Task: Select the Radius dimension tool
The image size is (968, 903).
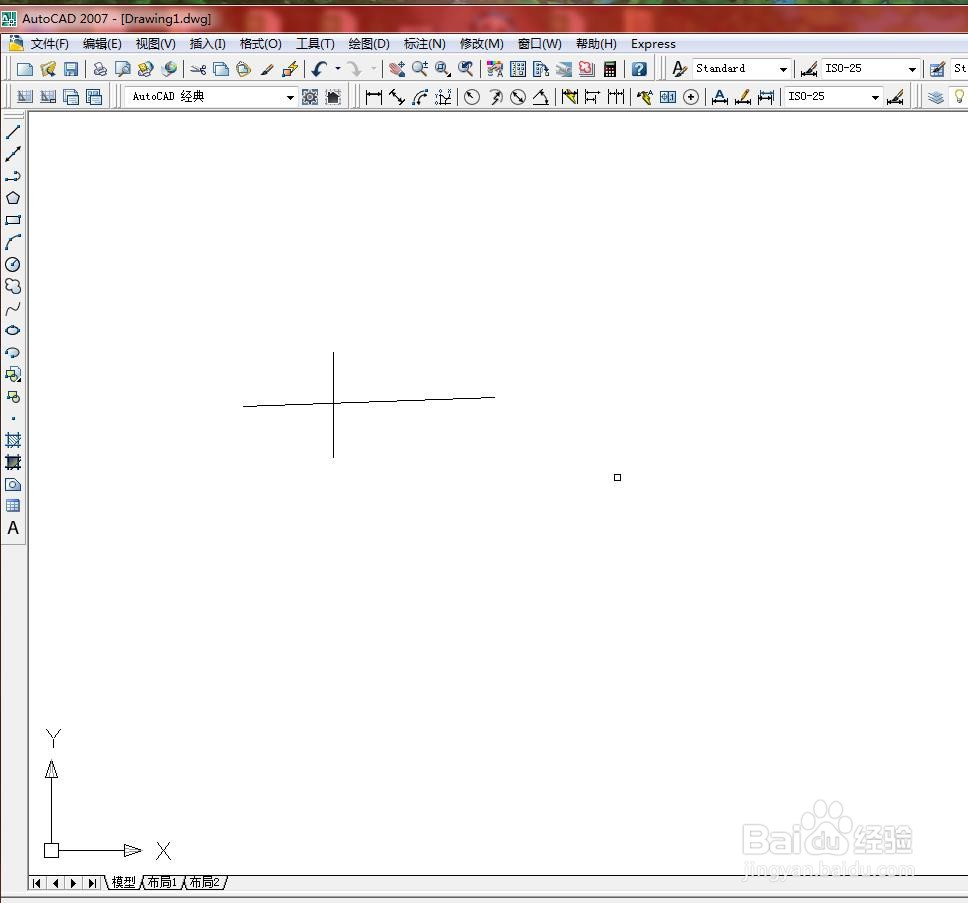Action: click(472, 97)
